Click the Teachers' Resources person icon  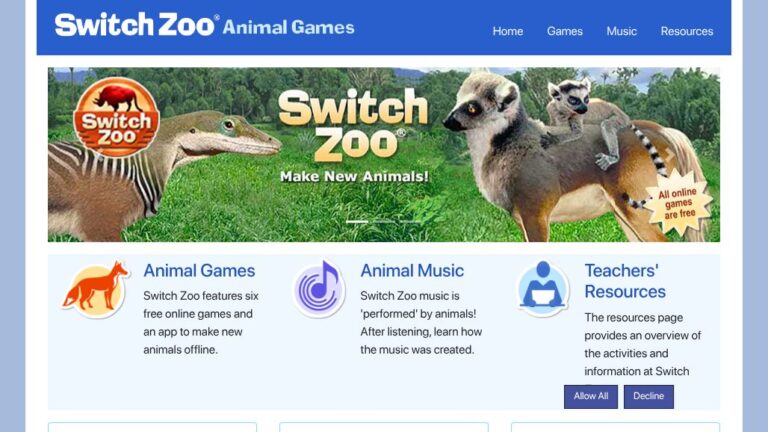pos(543,289)
